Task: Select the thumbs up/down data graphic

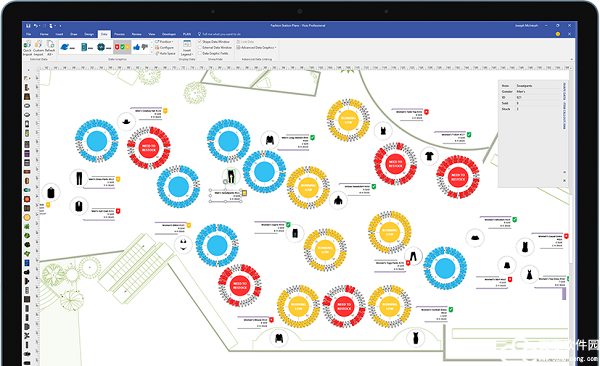Action: 140,47
